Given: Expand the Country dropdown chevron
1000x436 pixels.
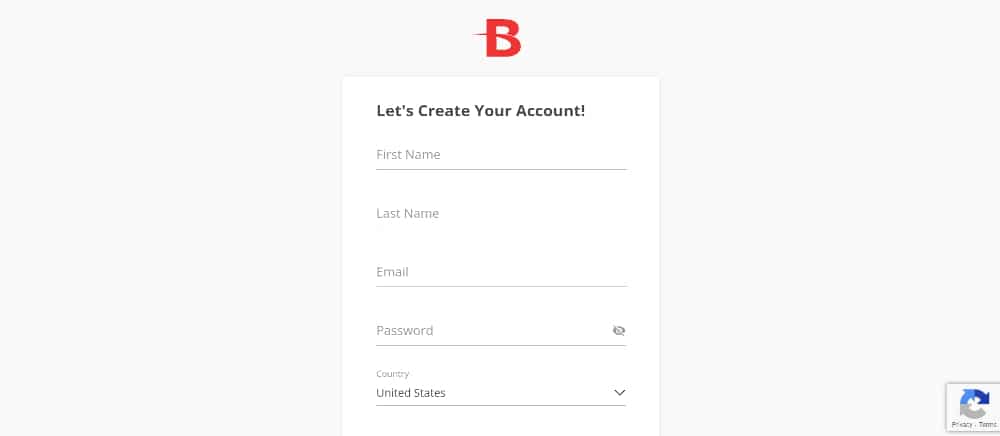Looking at the screenshot, I should [619, 393].
